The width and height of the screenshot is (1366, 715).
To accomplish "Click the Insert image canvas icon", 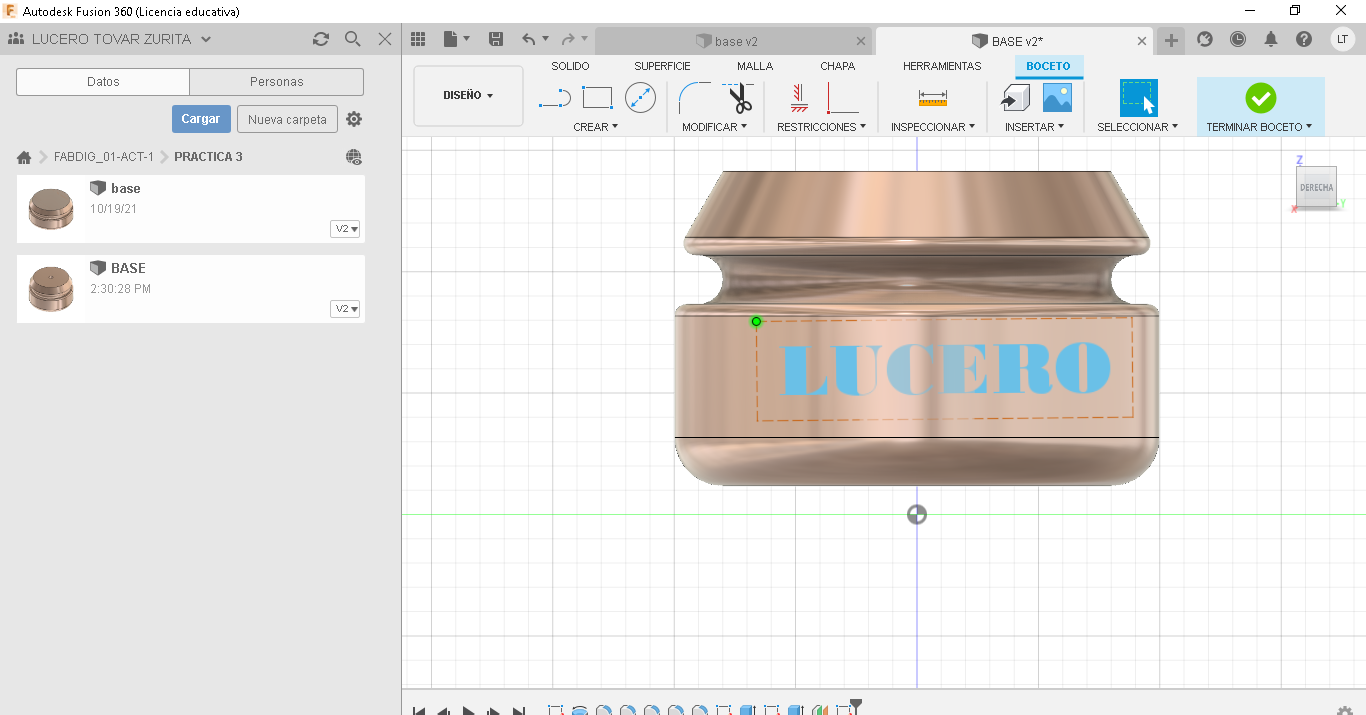I will pos(1057,98).
